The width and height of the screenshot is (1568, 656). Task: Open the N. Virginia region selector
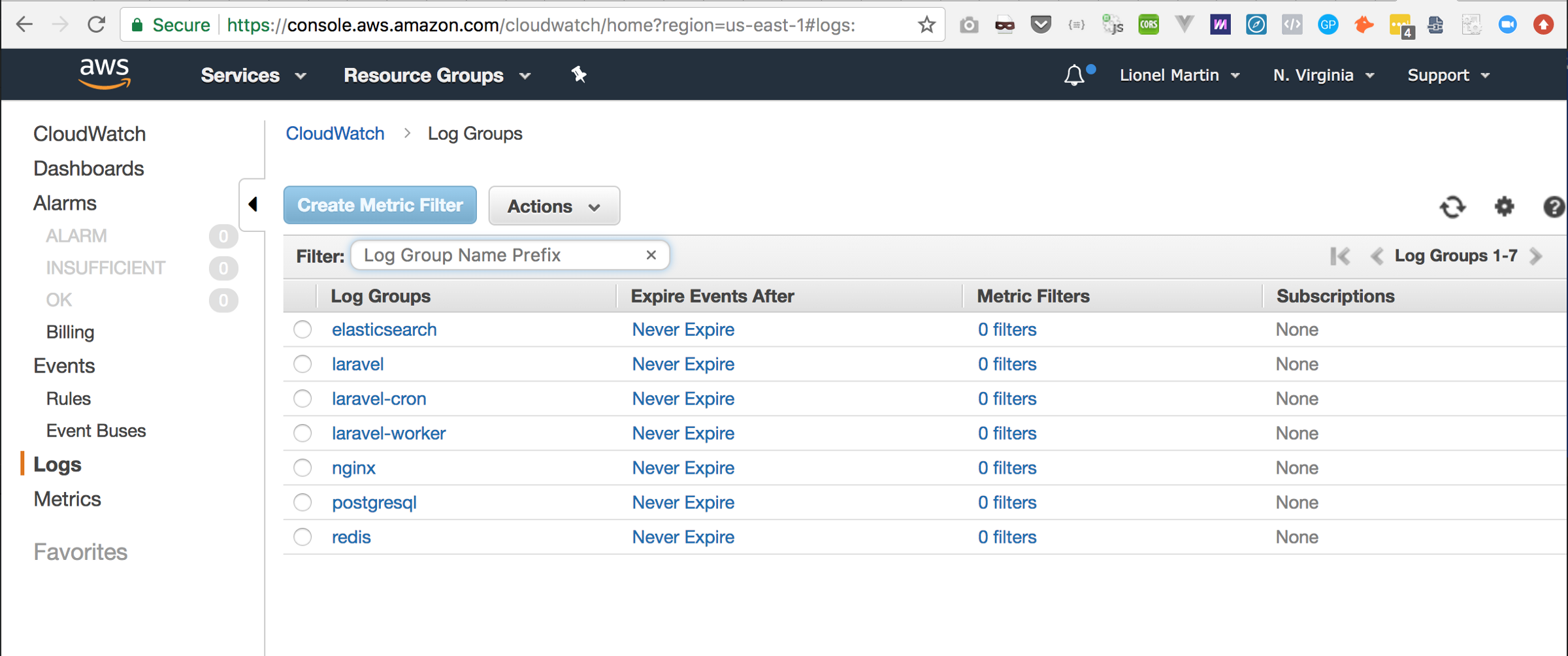(1323, 76)
